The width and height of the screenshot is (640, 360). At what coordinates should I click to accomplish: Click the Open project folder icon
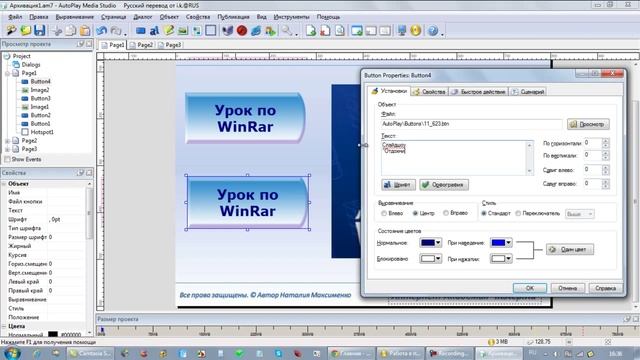click(x=25, y=31)
